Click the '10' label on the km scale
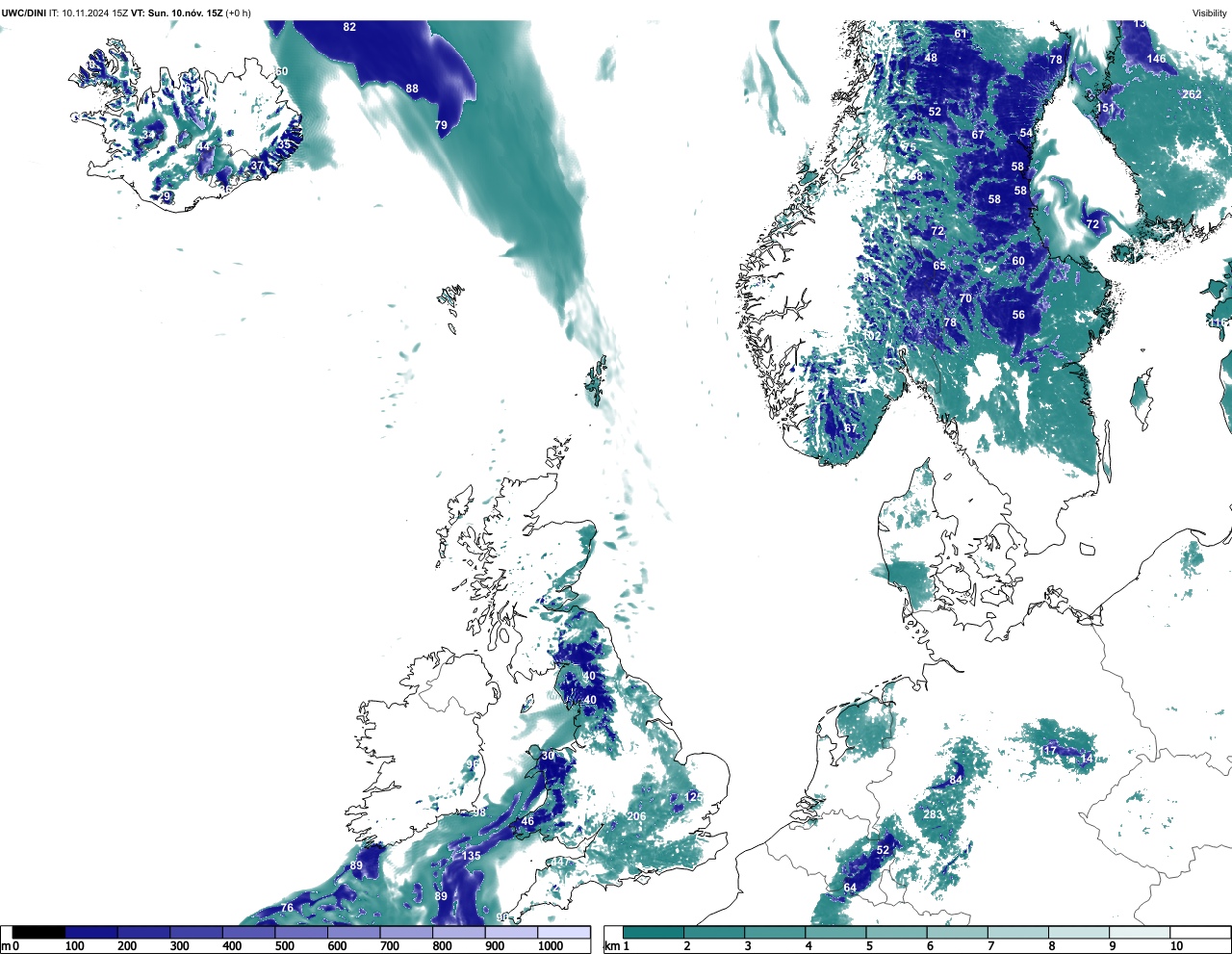Viewport: 1232px width, 954px height. point(1176,946)
